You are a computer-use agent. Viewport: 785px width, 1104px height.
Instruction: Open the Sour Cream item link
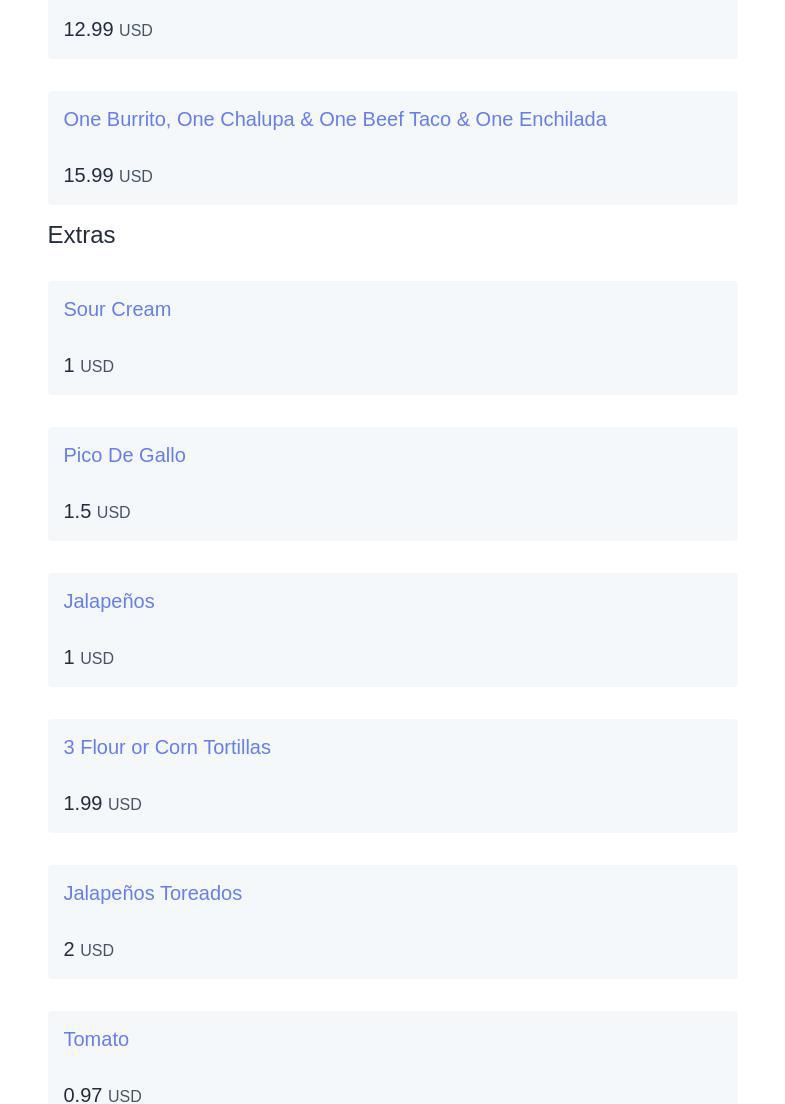point(117,309)
